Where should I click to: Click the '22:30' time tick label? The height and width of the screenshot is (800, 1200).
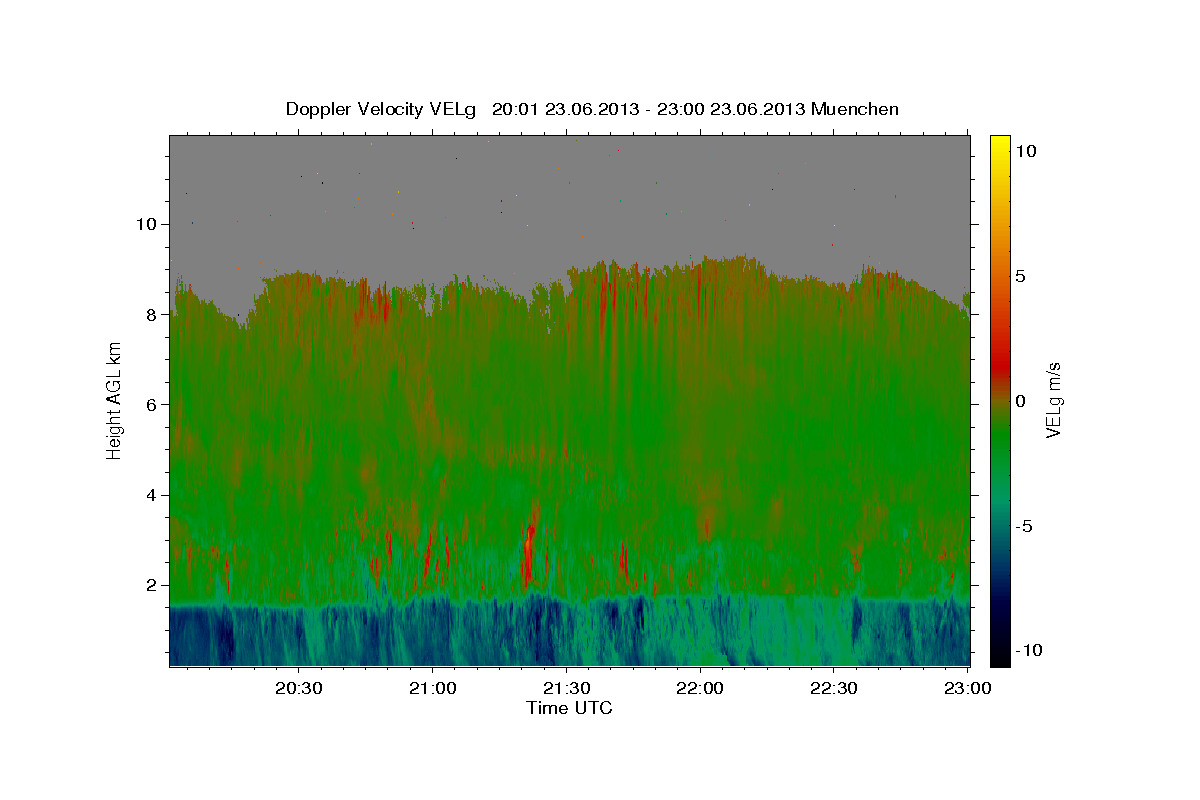(x=833, y=689)
